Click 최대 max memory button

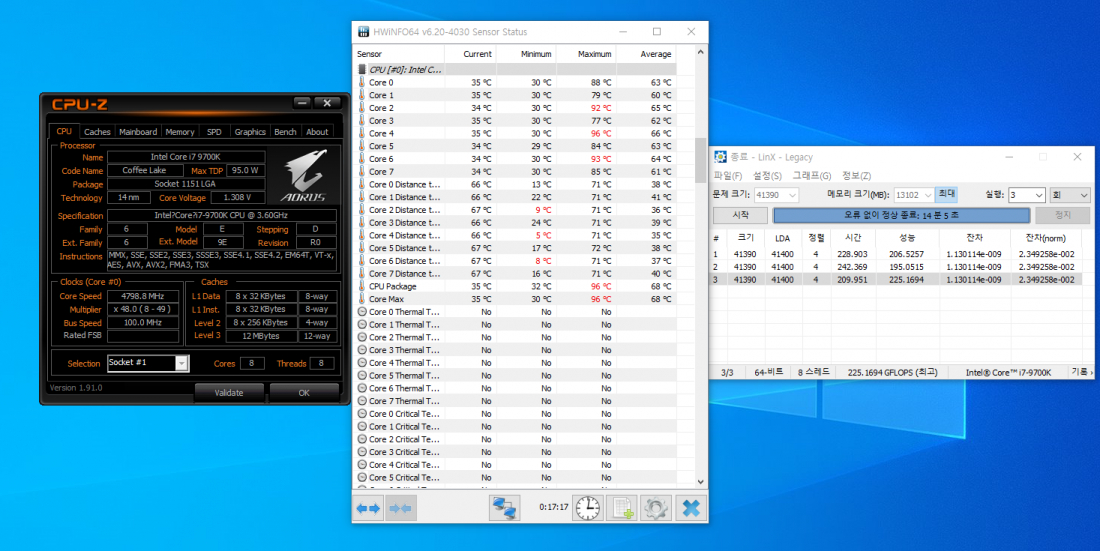(x=946, y=194)
